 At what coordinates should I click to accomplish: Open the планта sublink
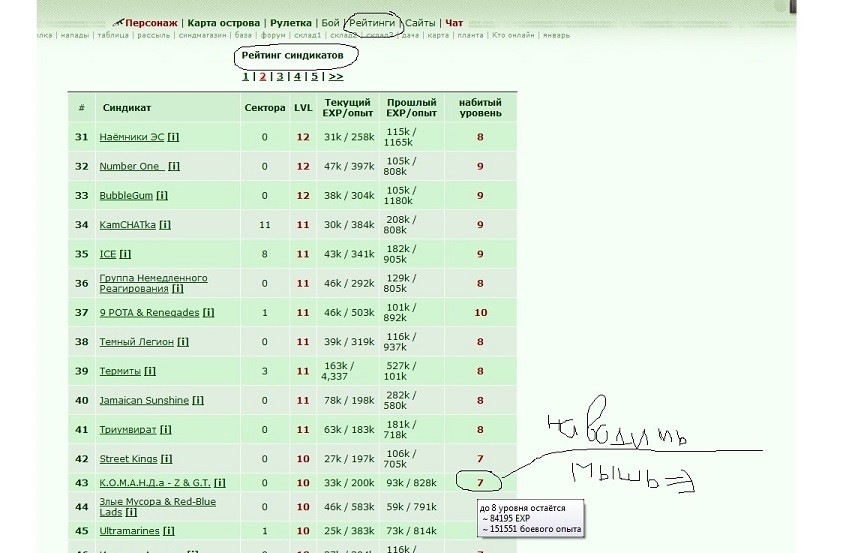(x=470, y=35)
